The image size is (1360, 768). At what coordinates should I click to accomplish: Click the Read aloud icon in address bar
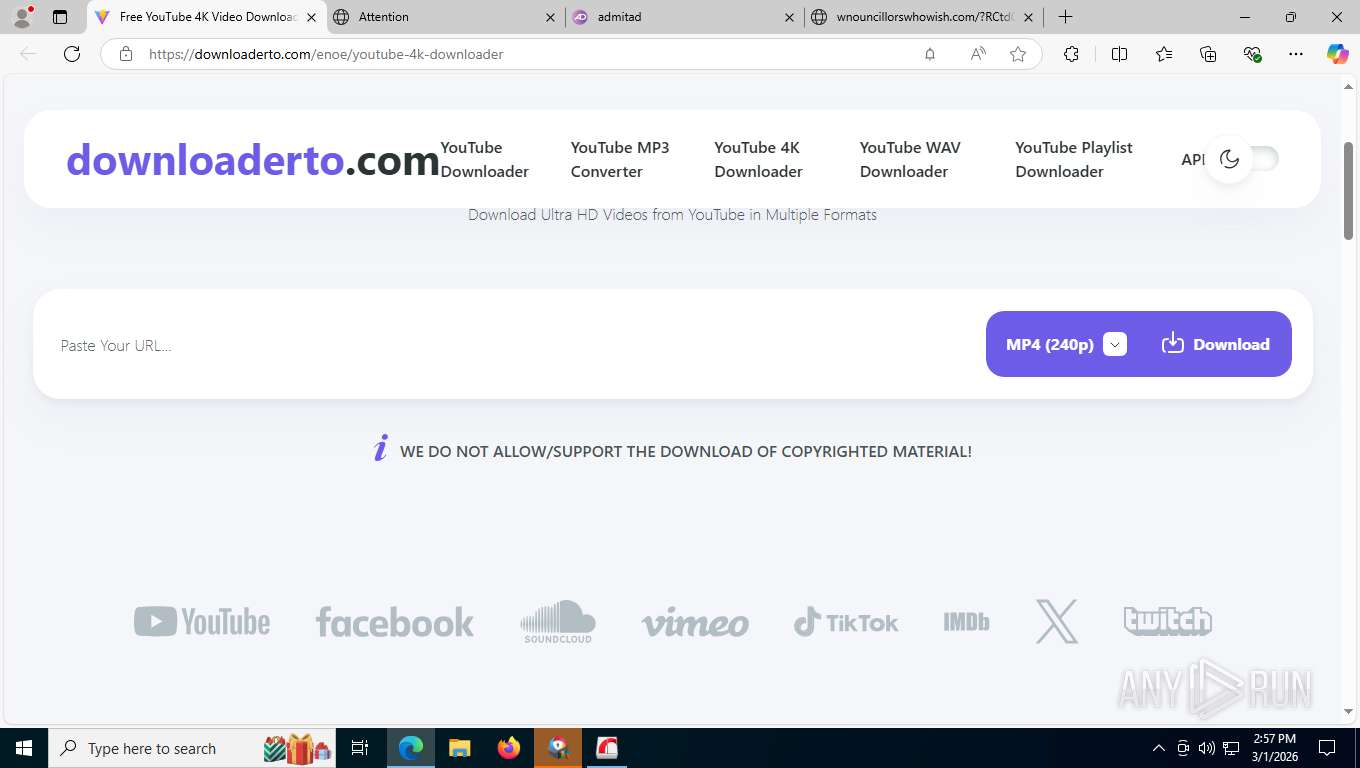(x=978, y=54)
